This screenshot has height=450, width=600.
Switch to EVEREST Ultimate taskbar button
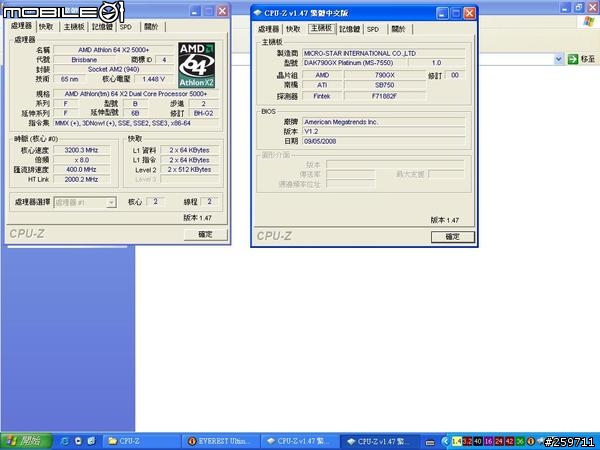click(221, 441)
